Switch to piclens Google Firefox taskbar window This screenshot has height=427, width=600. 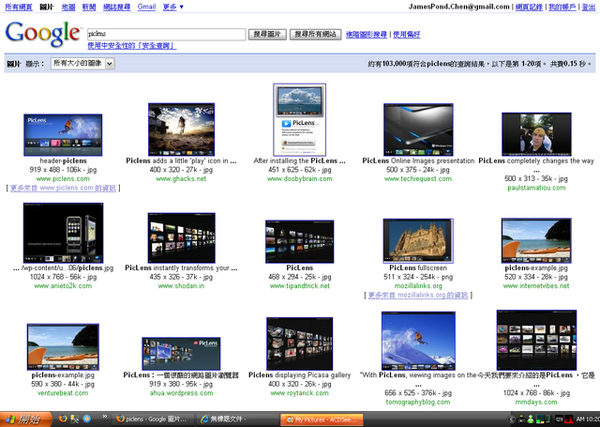(152, 419)
